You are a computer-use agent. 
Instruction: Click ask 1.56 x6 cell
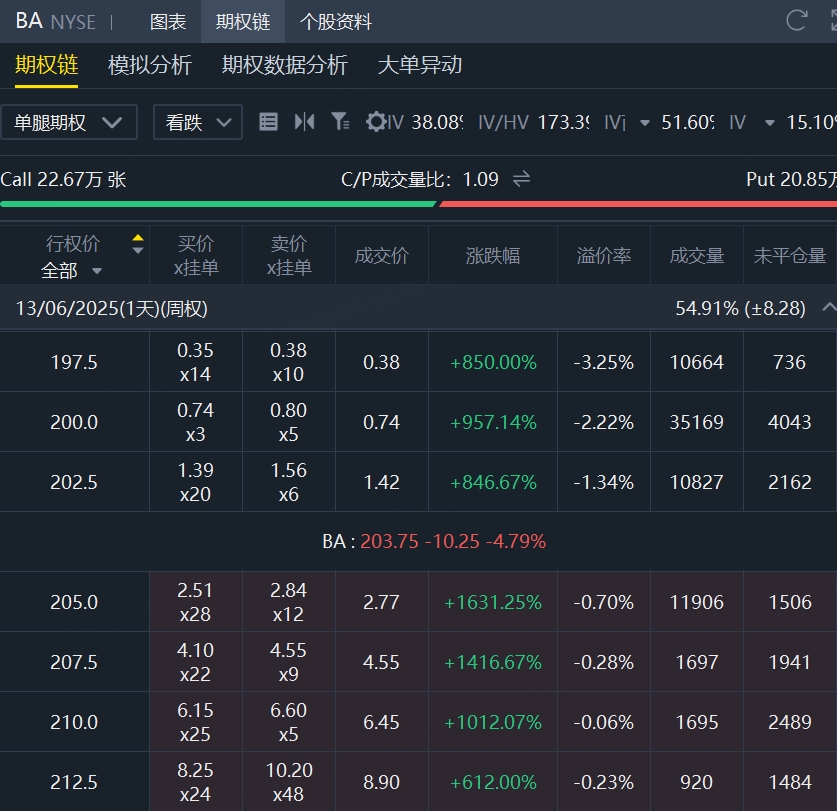289,482
